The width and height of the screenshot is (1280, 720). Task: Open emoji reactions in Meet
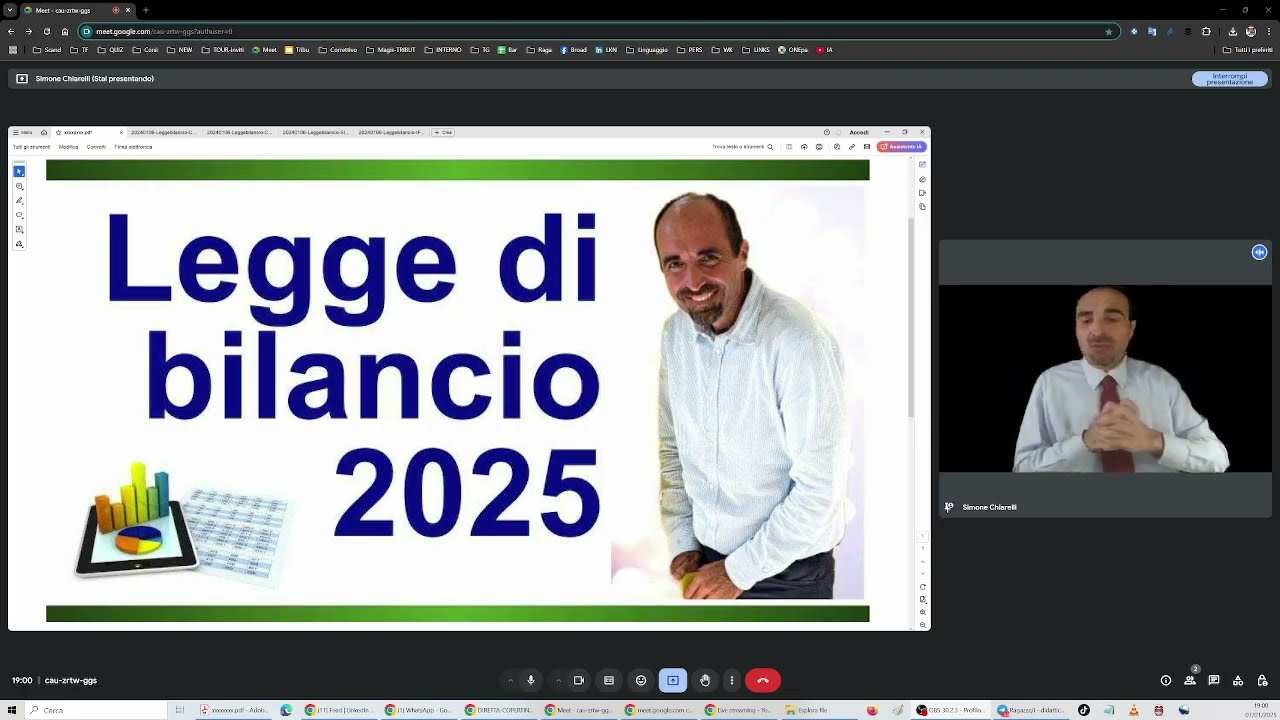coord(641,680)
